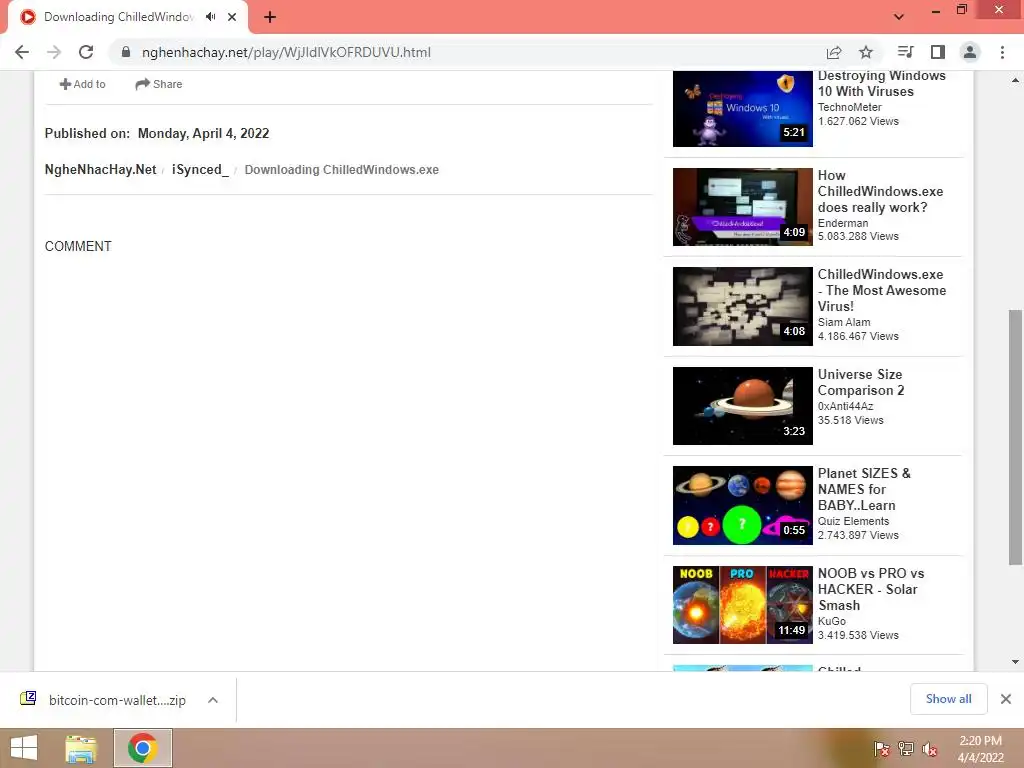Close the downloads bar
1024x768 pixels.
click(x=1006, y=699)
